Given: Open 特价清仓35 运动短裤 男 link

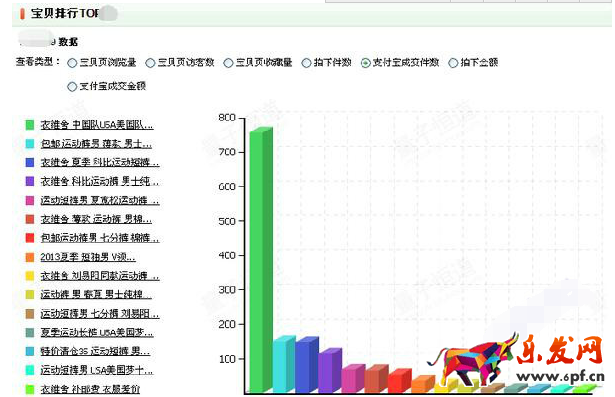Looking at the screenshot, I should (95, 351).
